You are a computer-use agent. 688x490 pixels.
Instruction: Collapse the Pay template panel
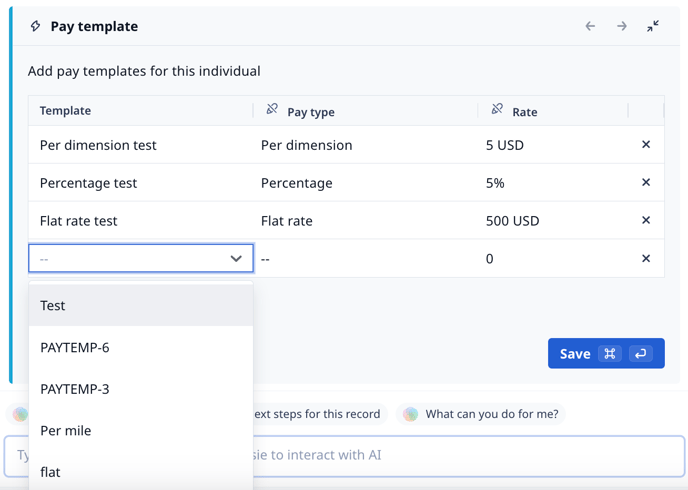(653, 26)
